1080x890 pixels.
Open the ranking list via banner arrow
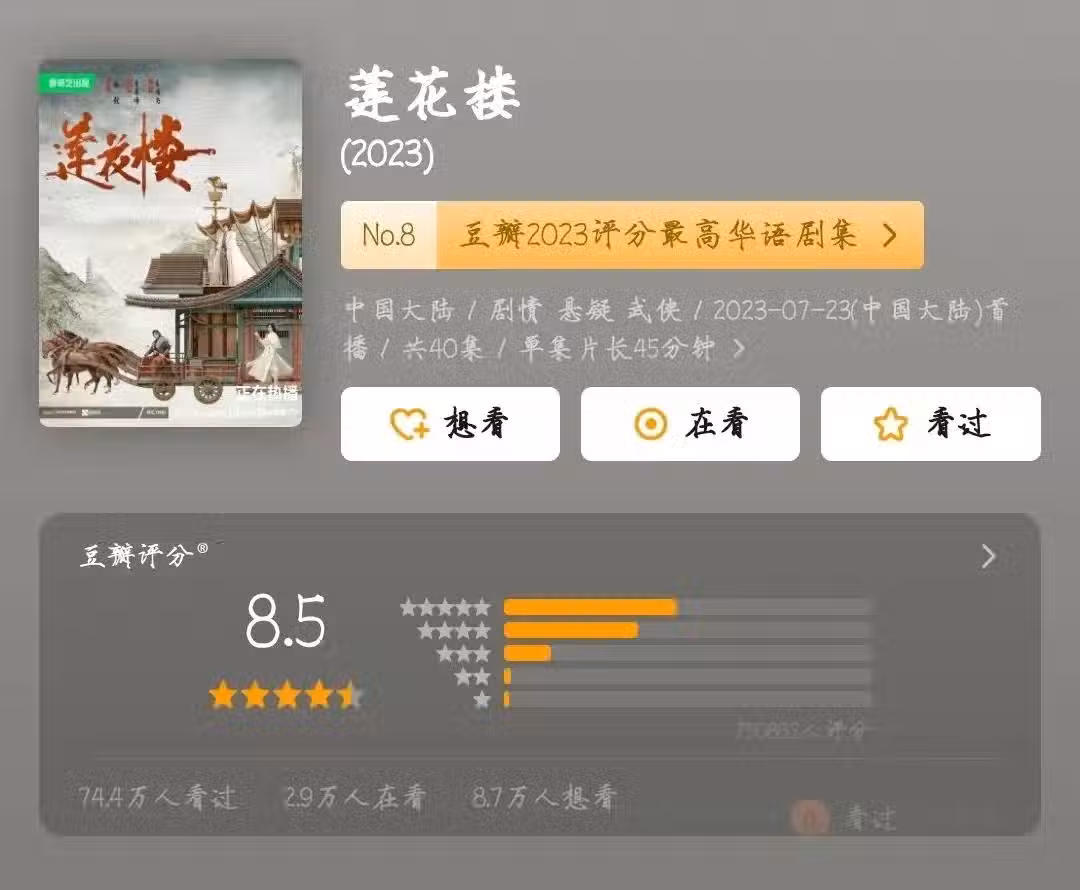890,236
